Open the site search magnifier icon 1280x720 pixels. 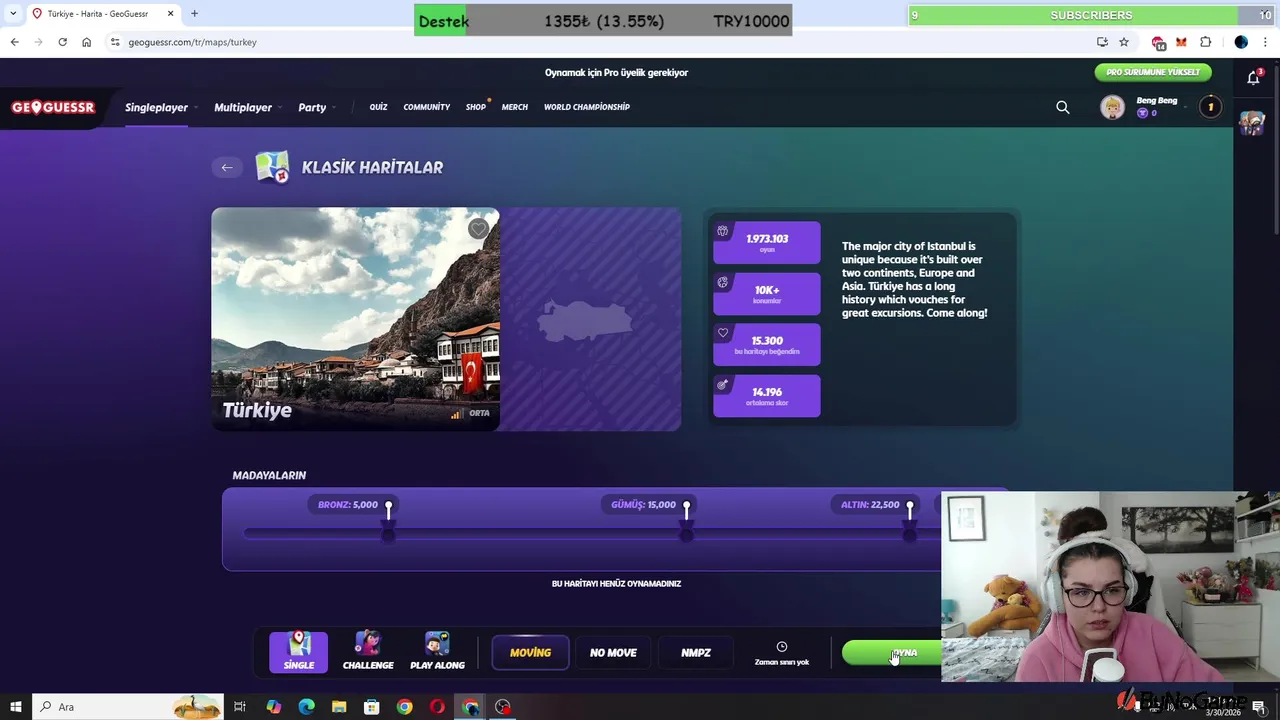click(x=1063, y=107)
